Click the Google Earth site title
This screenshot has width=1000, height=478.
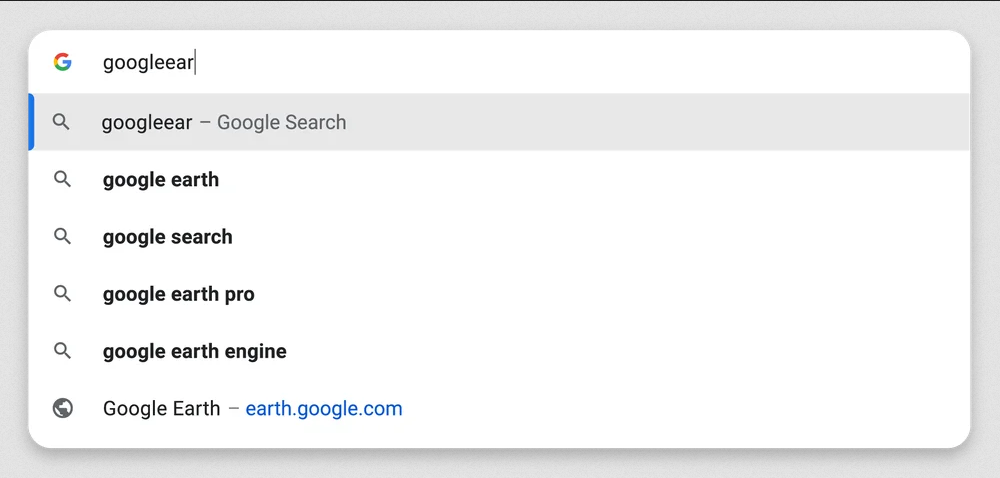coord(161,409)
